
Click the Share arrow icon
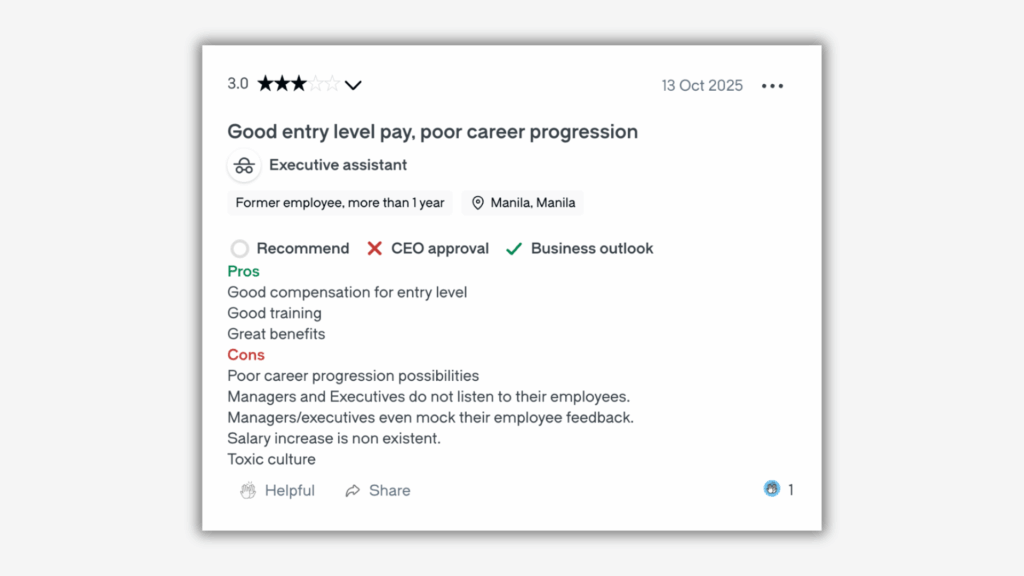351,490
